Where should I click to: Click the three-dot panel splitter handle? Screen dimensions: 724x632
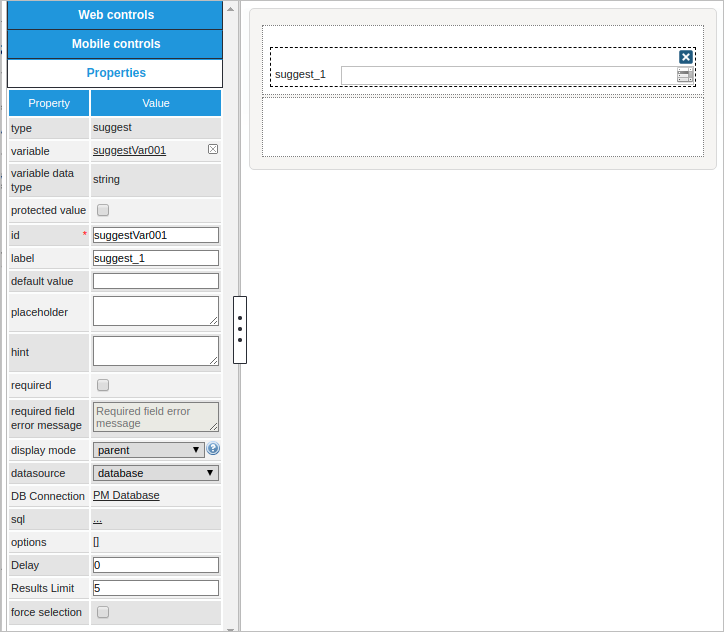pyautogui.click(x=240, y=329)
